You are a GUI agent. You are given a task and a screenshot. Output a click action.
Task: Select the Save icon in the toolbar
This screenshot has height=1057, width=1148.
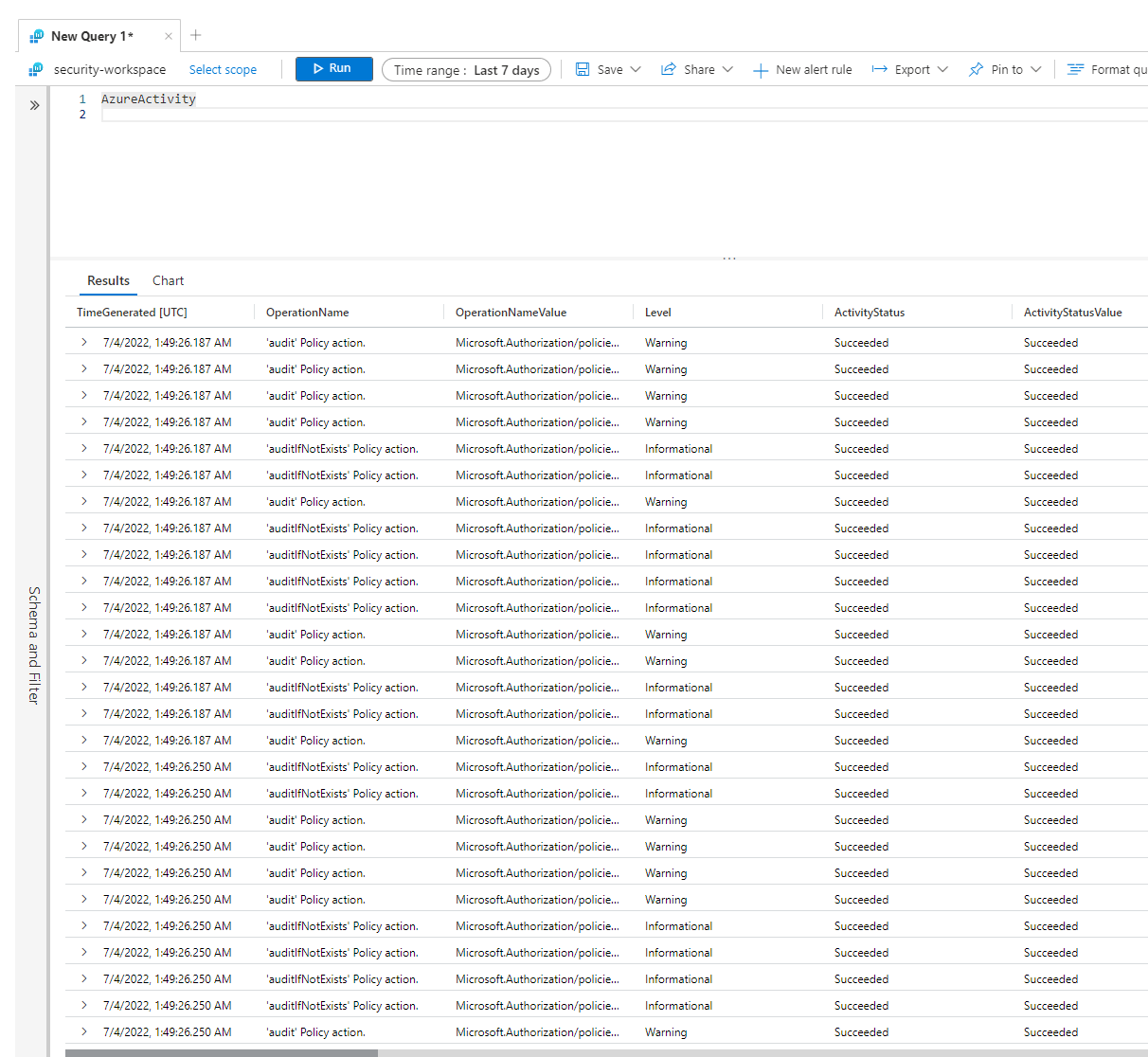pos(582,69)
